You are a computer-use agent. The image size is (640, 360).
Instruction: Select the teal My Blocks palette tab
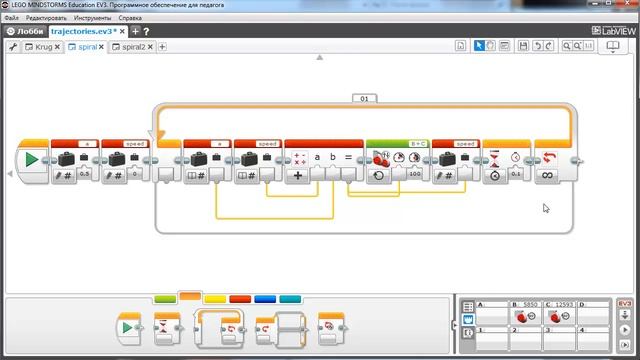(x=290, y=299)
